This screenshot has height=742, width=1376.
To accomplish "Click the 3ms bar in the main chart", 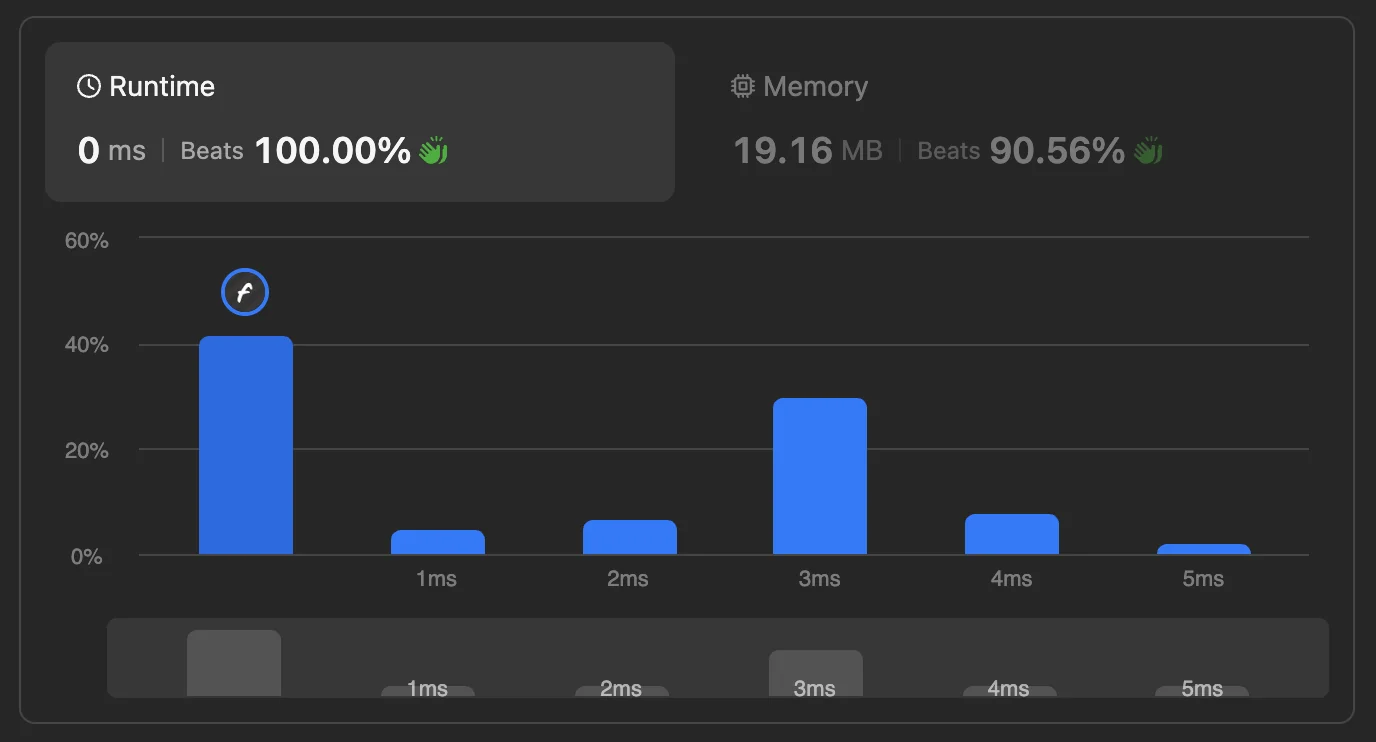I will 820,476.
